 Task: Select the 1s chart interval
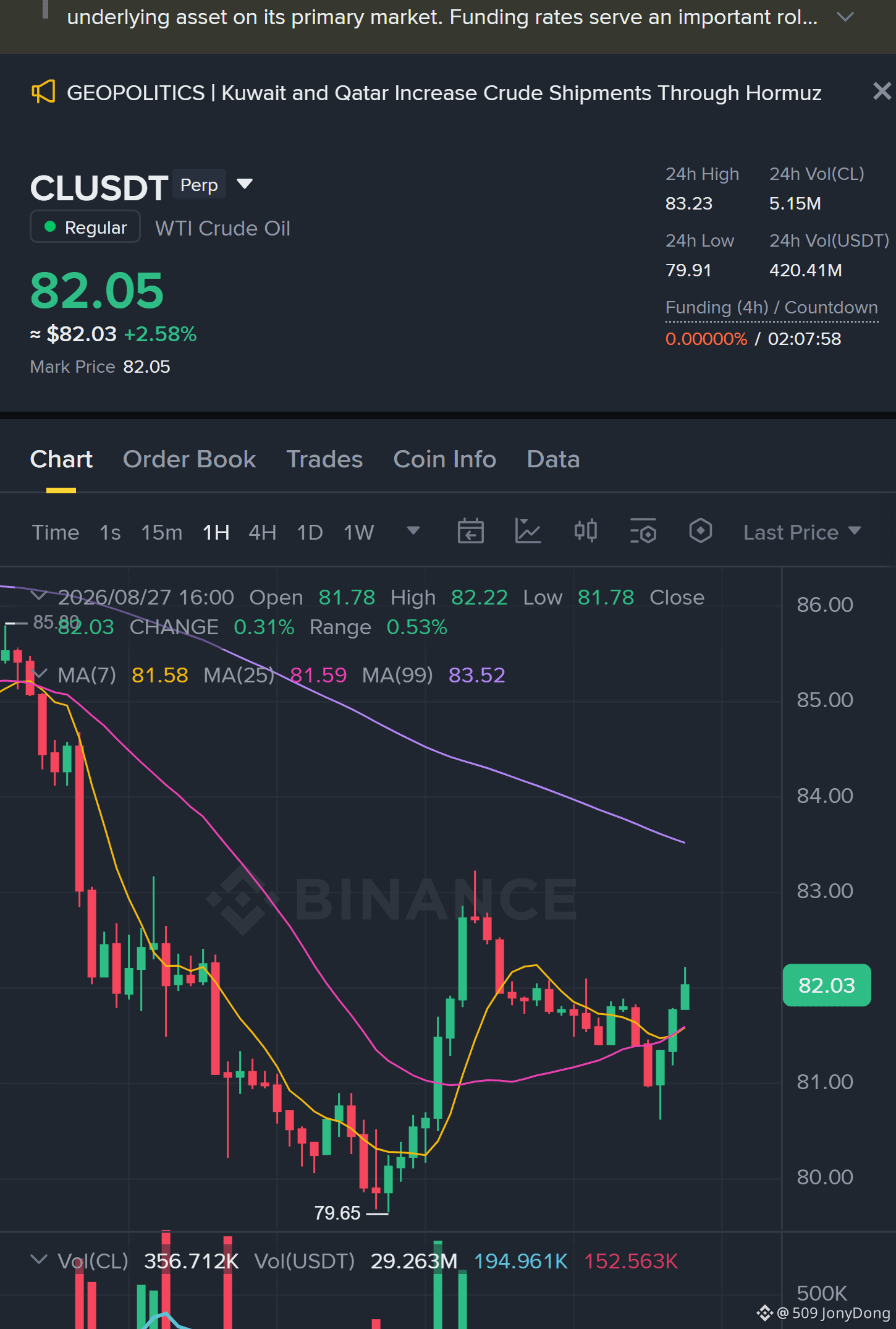point(110,532)
